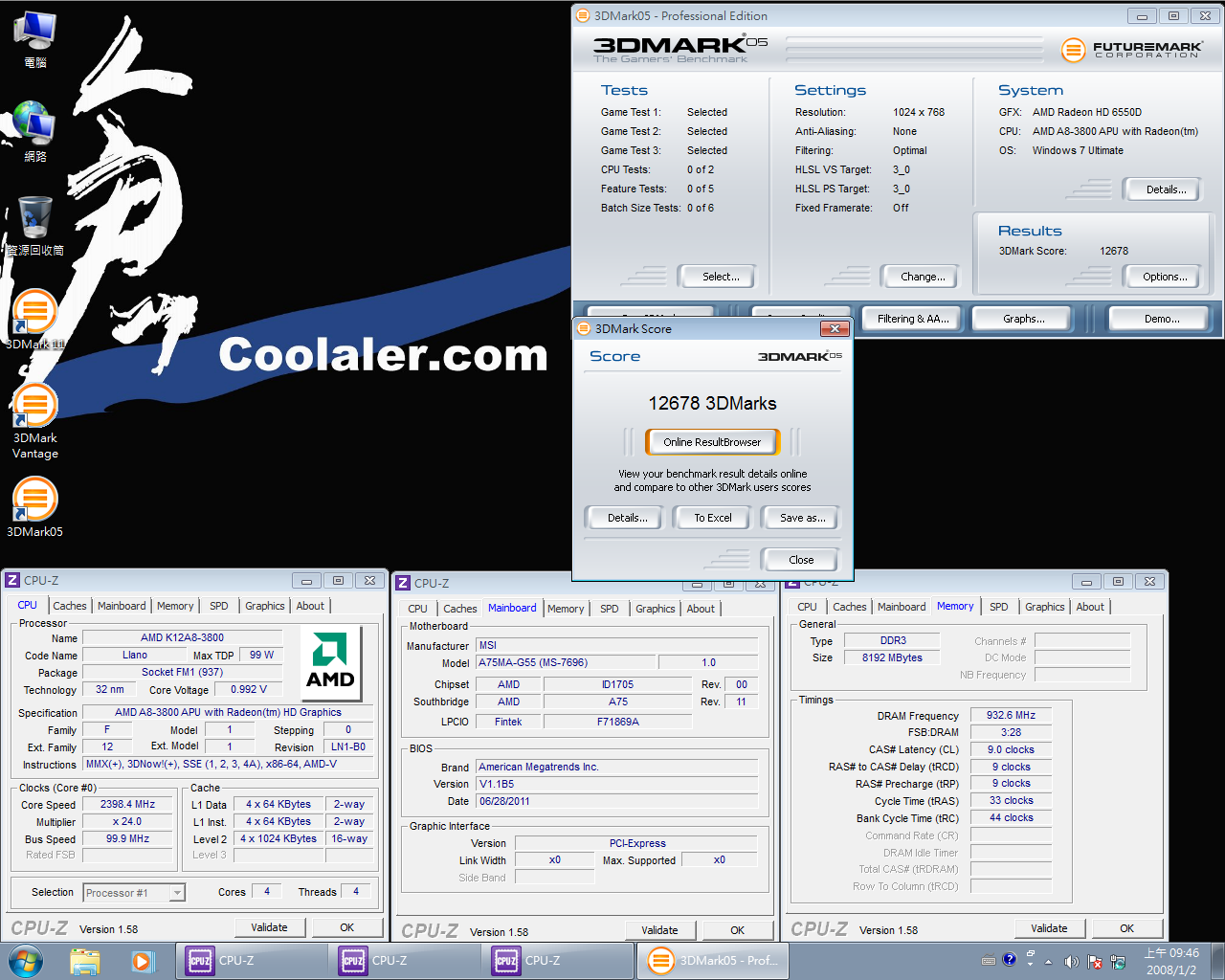
Task: Click the on-screen keyboard icon in the tray
Action: pos(989,960)
